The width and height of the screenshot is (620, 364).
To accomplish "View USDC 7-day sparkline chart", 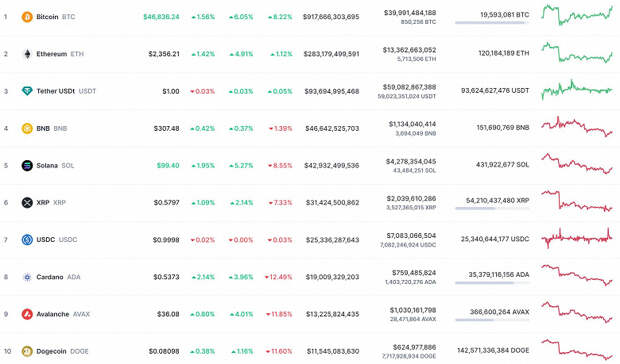I will [x=577, y=238].
